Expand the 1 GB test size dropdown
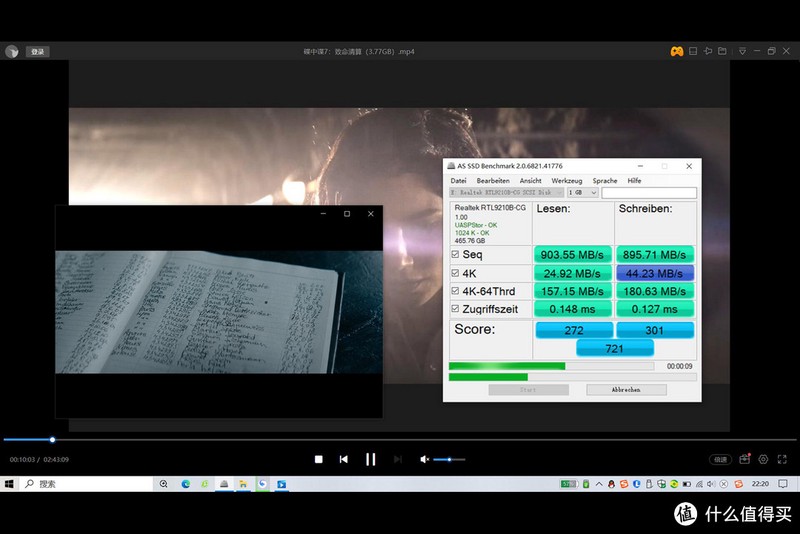This screenshot has height=534, width=800. 583,192
